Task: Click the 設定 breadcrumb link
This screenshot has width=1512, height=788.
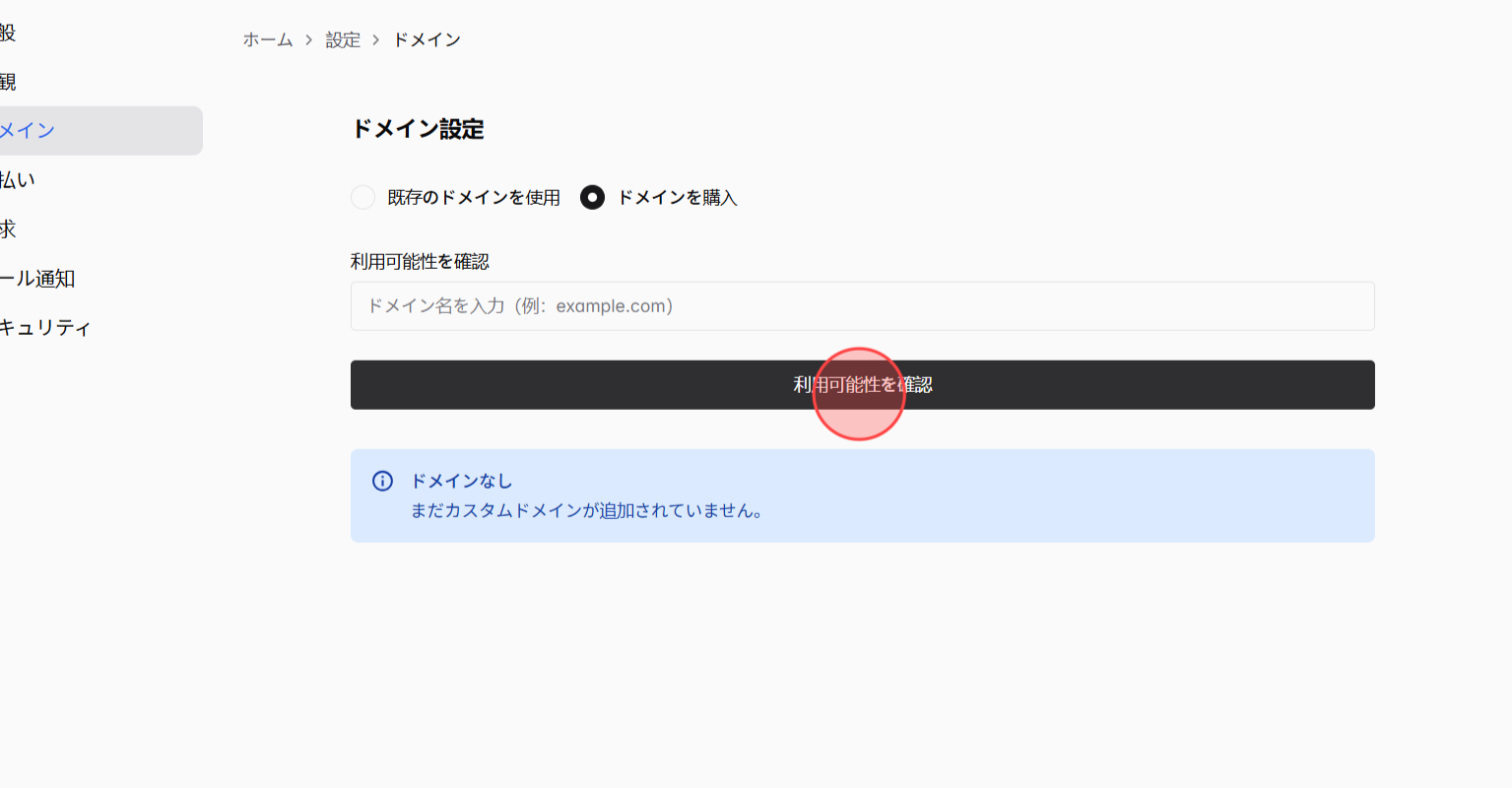Action: tap(342, 39)
